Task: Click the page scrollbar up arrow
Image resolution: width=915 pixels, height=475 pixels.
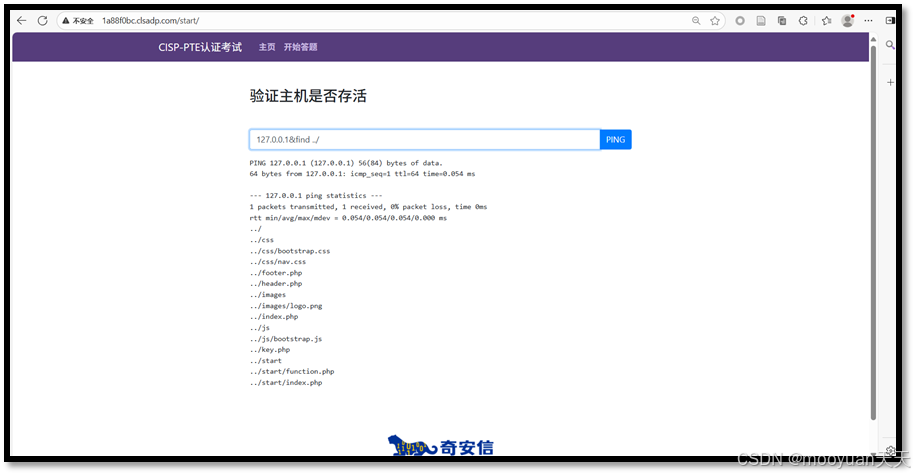Action: tap(873, 40)
